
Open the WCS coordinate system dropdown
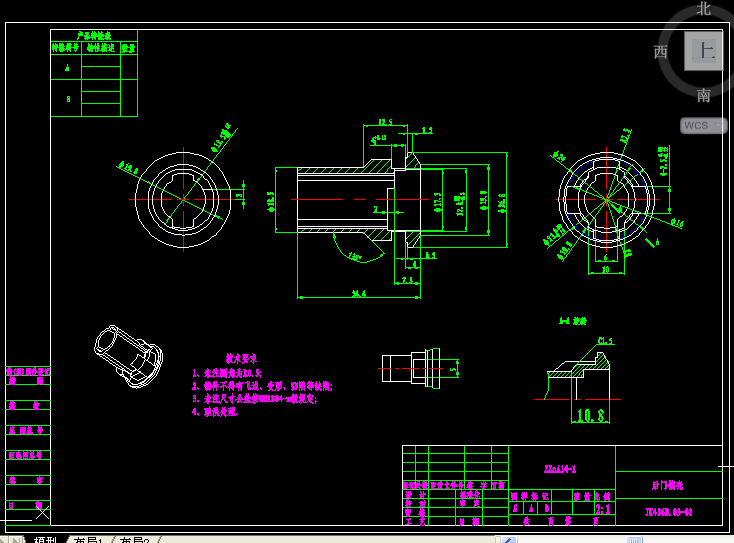click(x=703, y=125)
